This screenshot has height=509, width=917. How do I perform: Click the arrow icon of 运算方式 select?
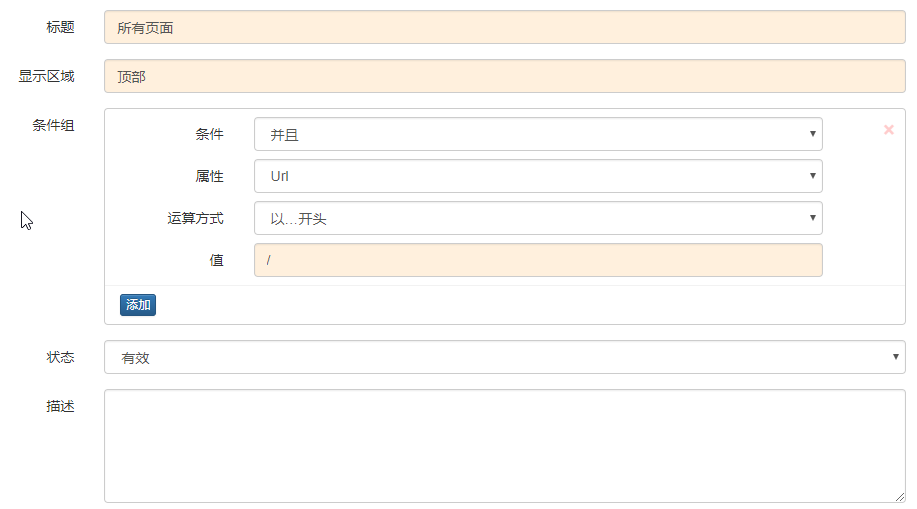(812, 218)
